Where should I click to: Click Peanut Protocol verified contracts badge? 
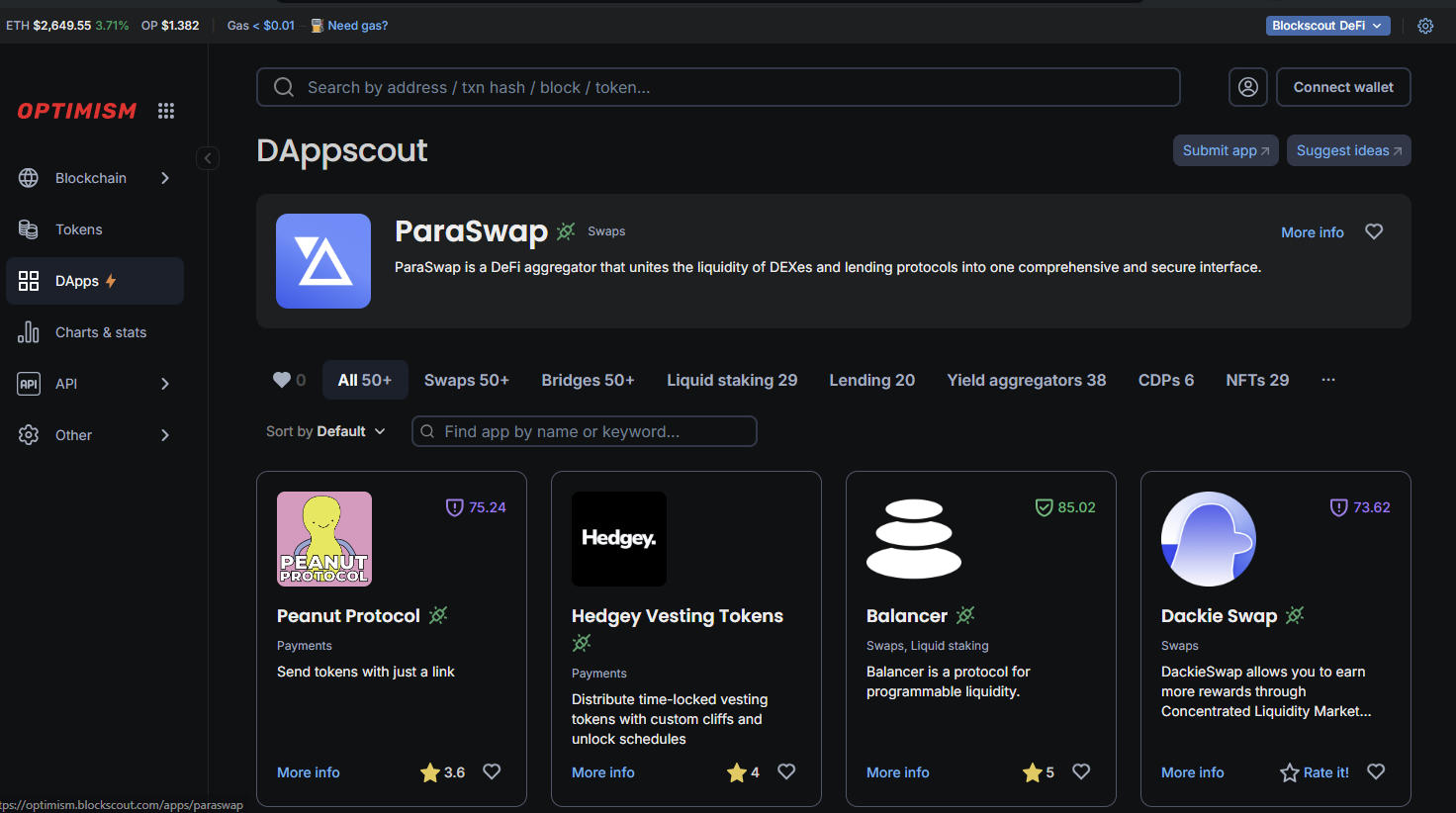tap(438, 615)
